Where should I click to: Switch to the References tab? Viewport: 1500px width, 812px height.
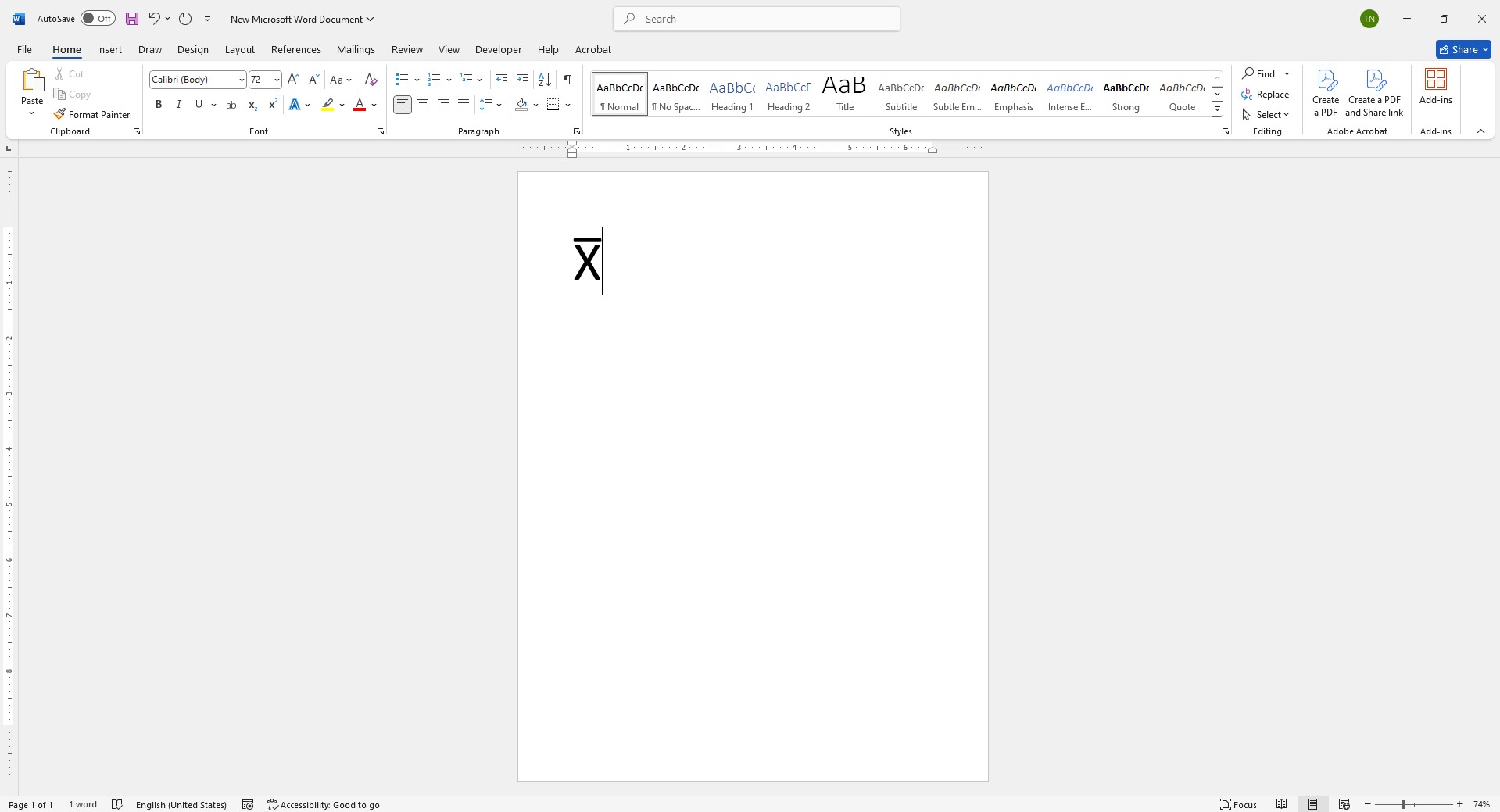point(296,49)
